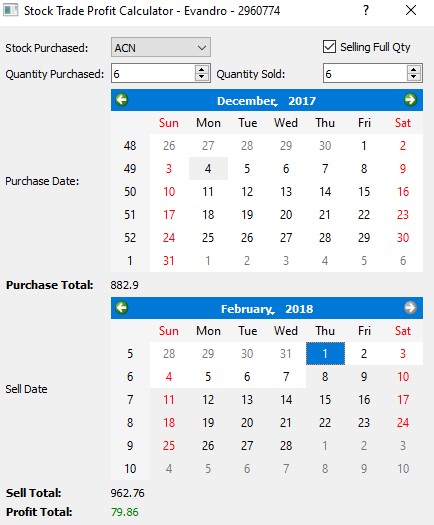Open the Stock Purchased ACN dropdown
This screenshot has height=525, width=434.
[x=161, y=48]
